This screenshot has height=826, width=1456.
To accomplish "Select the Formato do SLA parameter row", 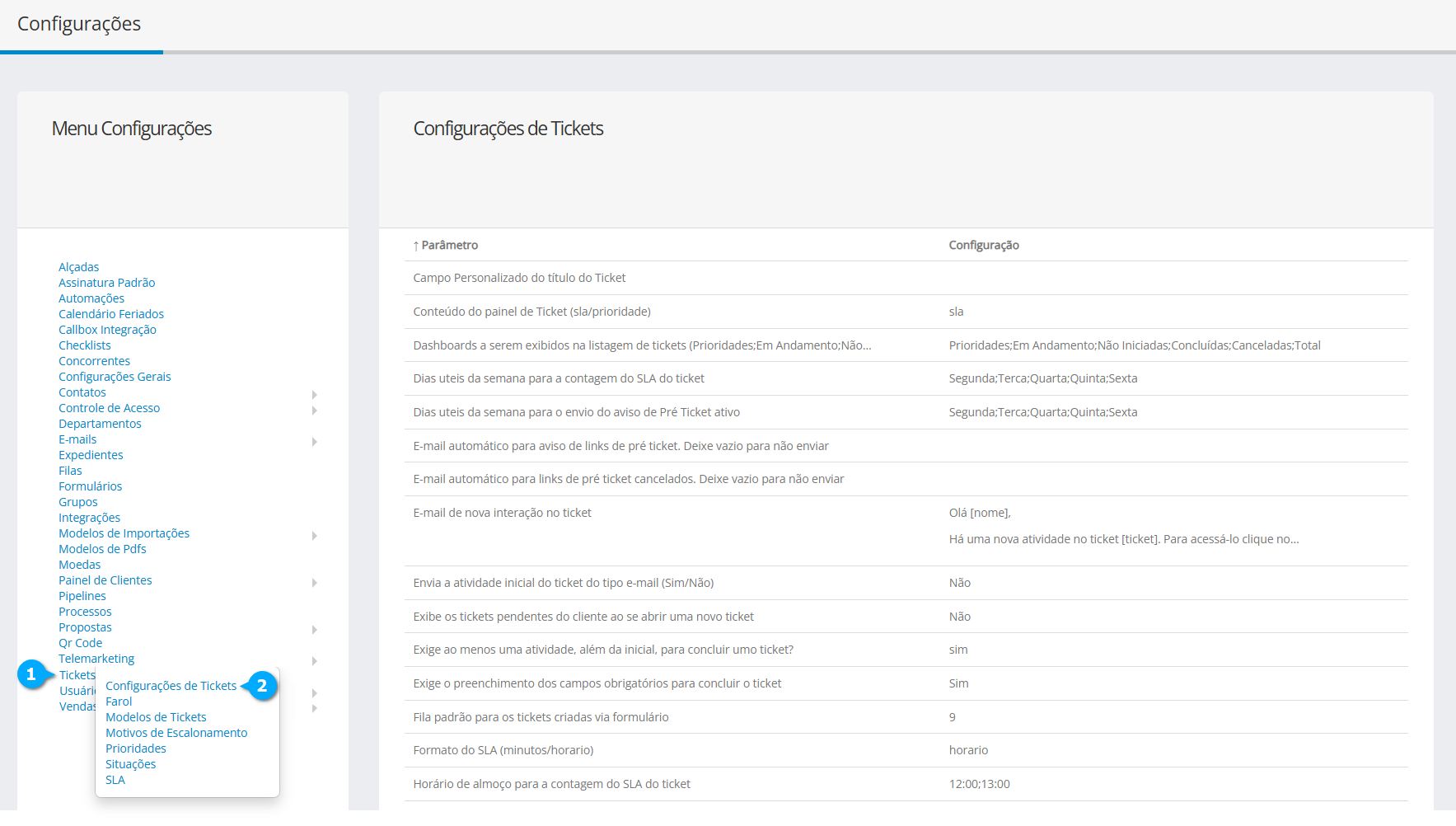I will coord(503,750).
